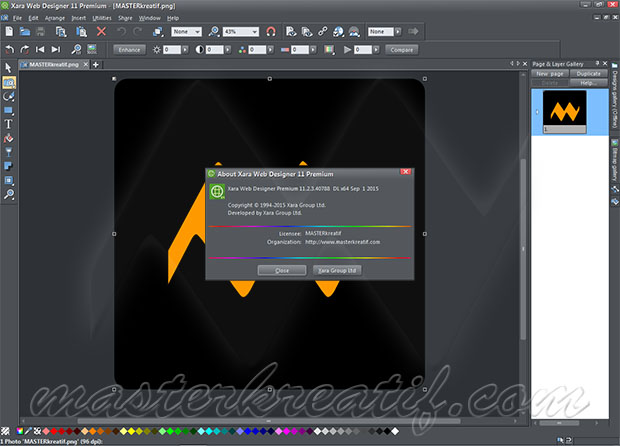Open the Window menu
This screenshot has width=620, height=446.
149,18
